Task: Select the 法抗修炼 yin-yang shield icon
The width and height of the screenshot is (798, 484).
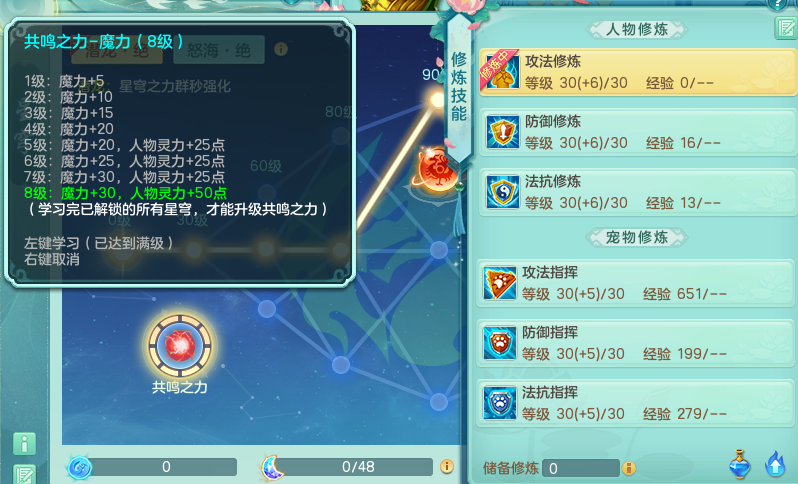Action: (502, 192)
